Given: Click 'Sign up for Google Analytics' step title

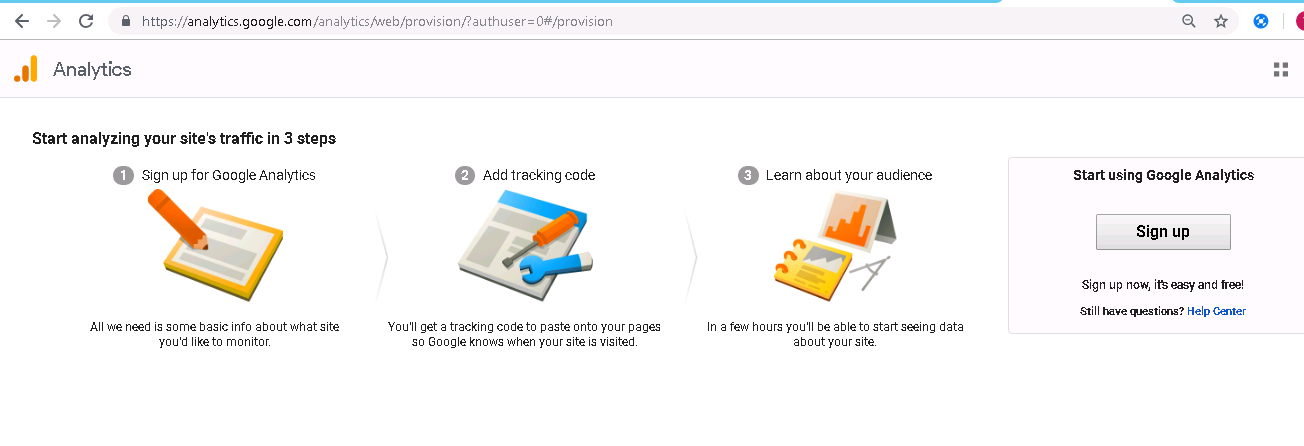Looking at the screenshot, I should (x=228, y=175).
